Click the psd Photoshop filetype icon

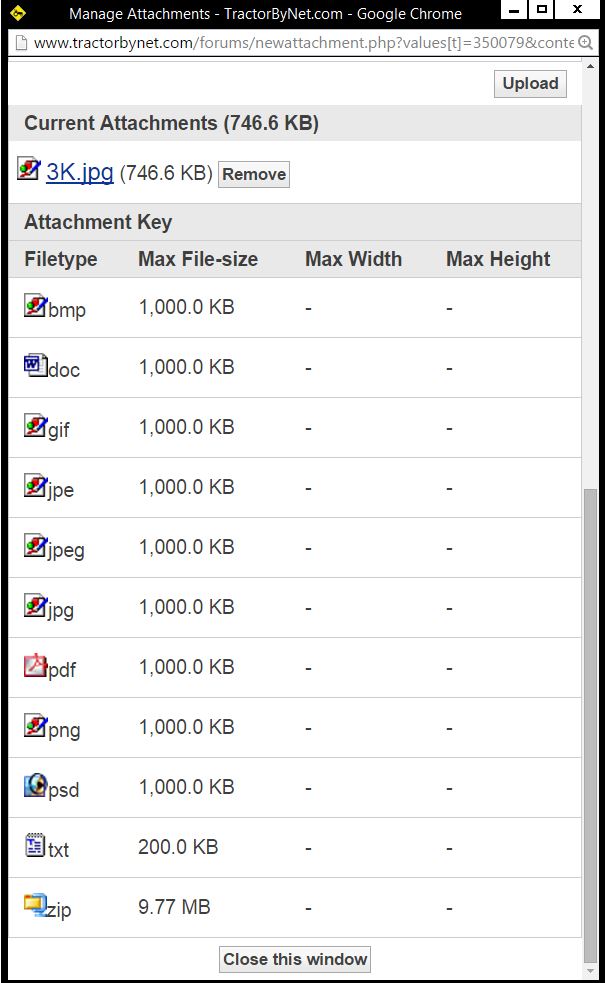pyautogui.click(x=35, y=786)
